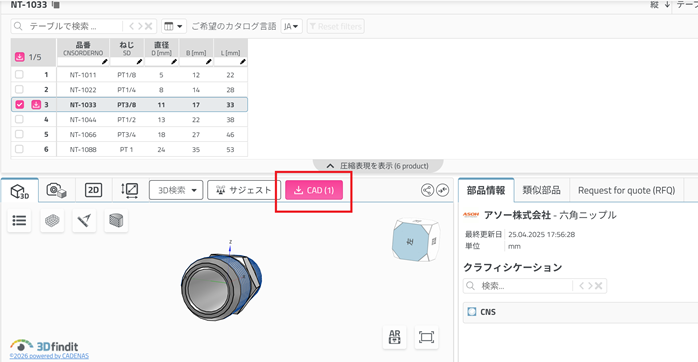Image resolution: width=698 pixels, height=362 pixels.
Task: Open the Request for quote (RFQ) tab
Action: click(x=626, y=191)
